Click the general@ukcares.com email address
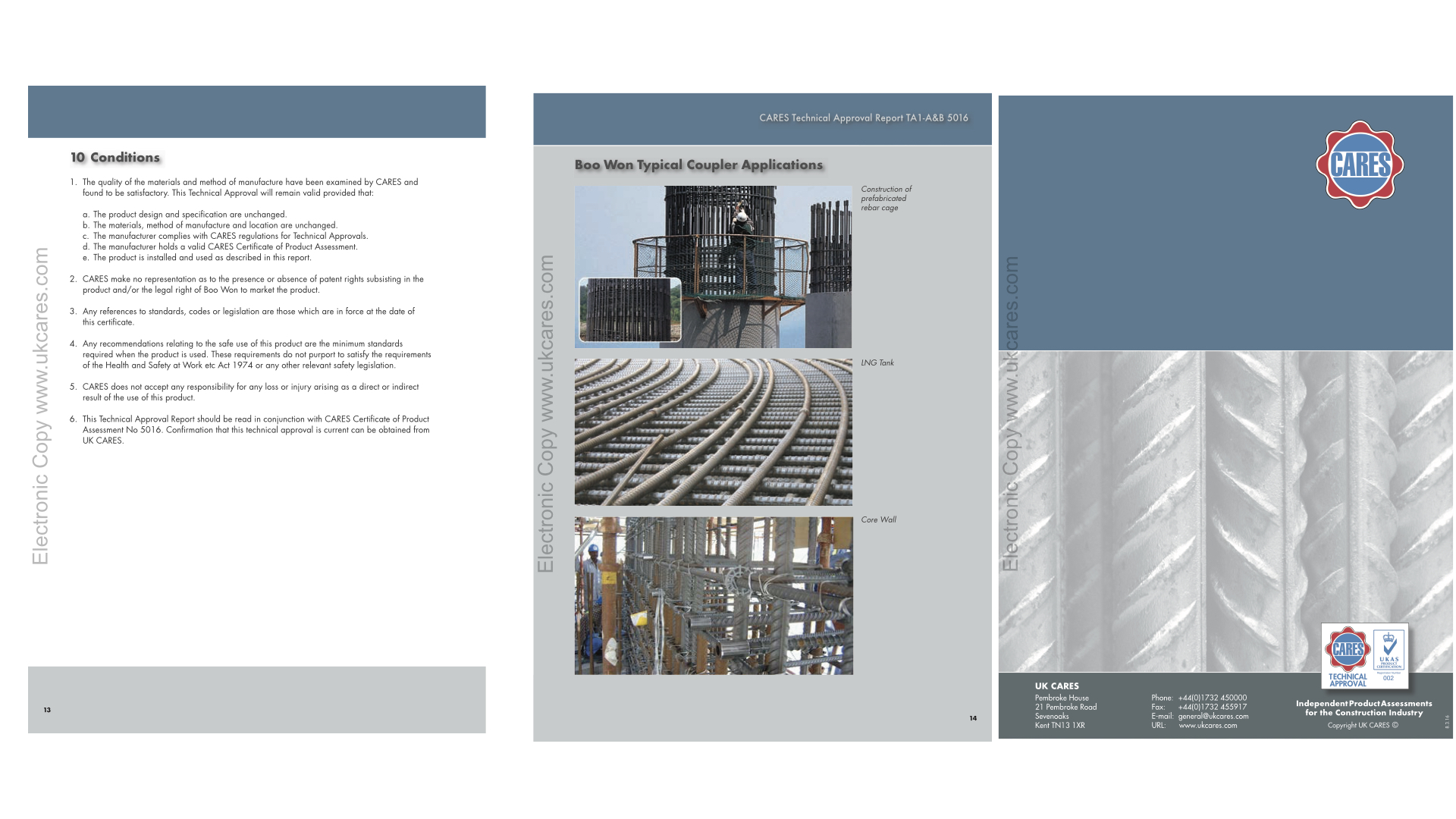 (x=1213, y=717)
